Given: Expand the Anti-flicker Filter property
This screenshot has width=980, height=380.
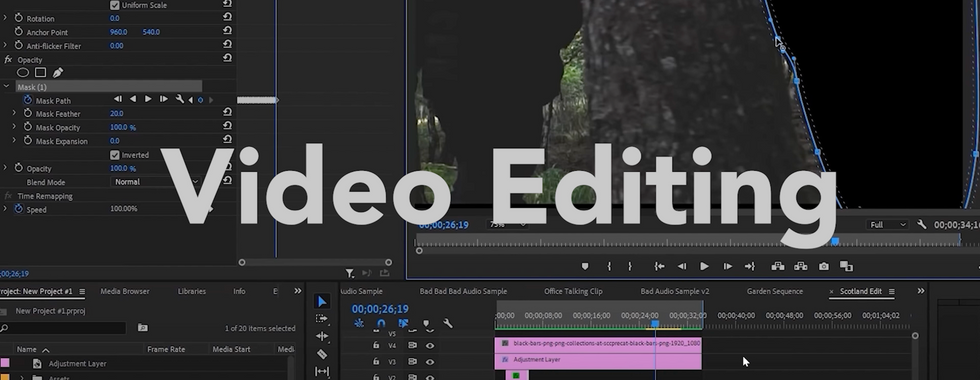Looking at the screenshot, I should [5, 45].
